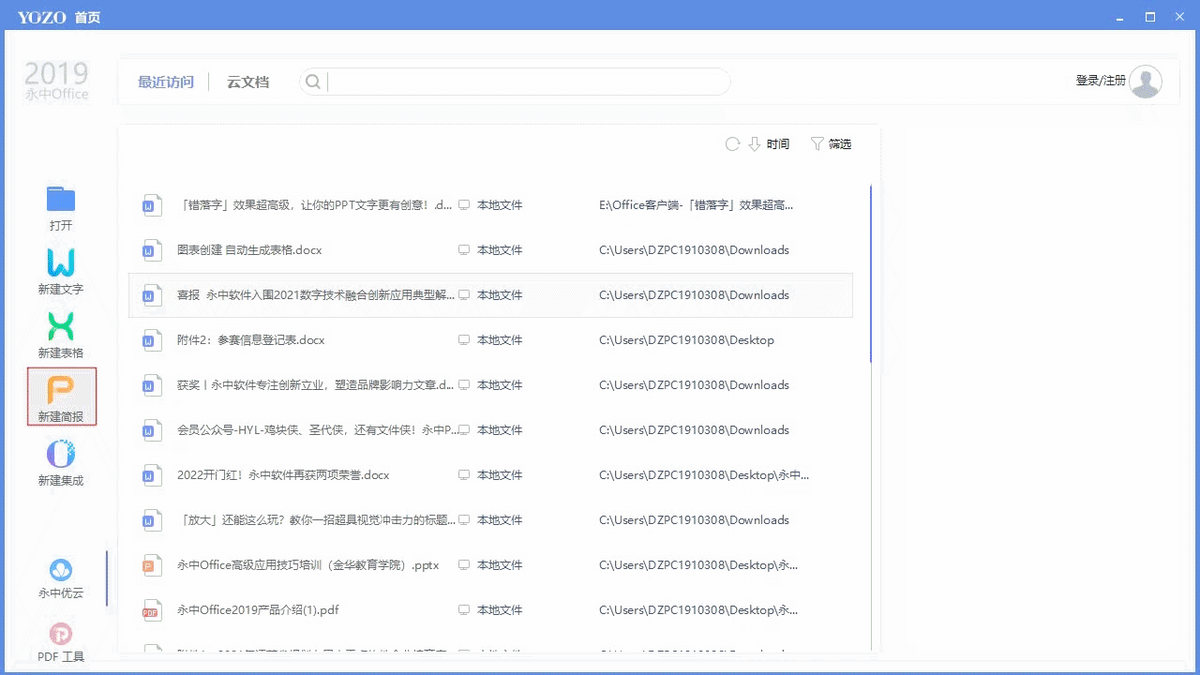
Task: Click Desktop\永中 path in 2022开门红 row
Action: pos(704,475)
